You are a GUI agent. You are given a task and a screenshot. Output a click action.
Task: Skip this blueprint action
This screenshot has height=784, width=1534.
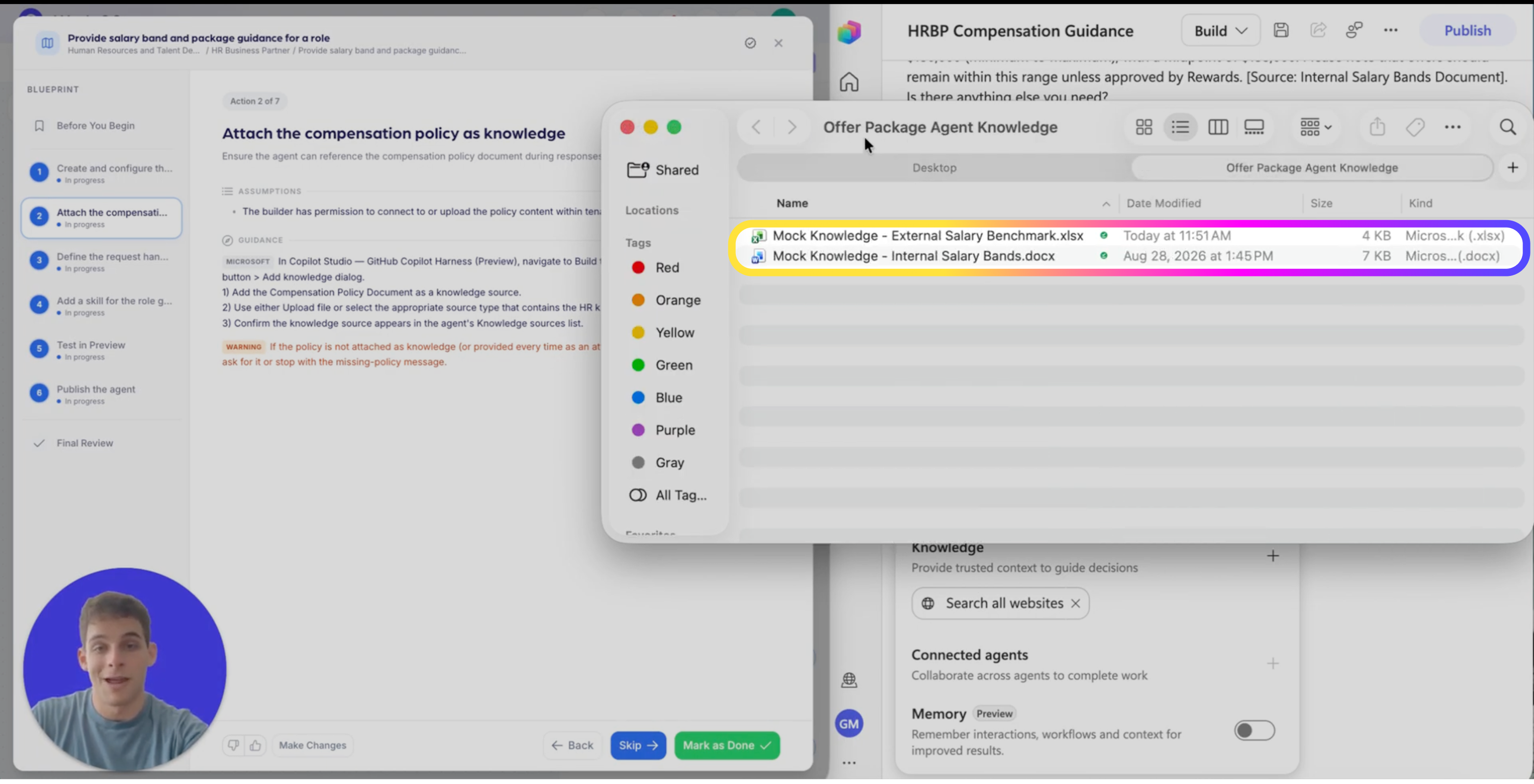638,745
